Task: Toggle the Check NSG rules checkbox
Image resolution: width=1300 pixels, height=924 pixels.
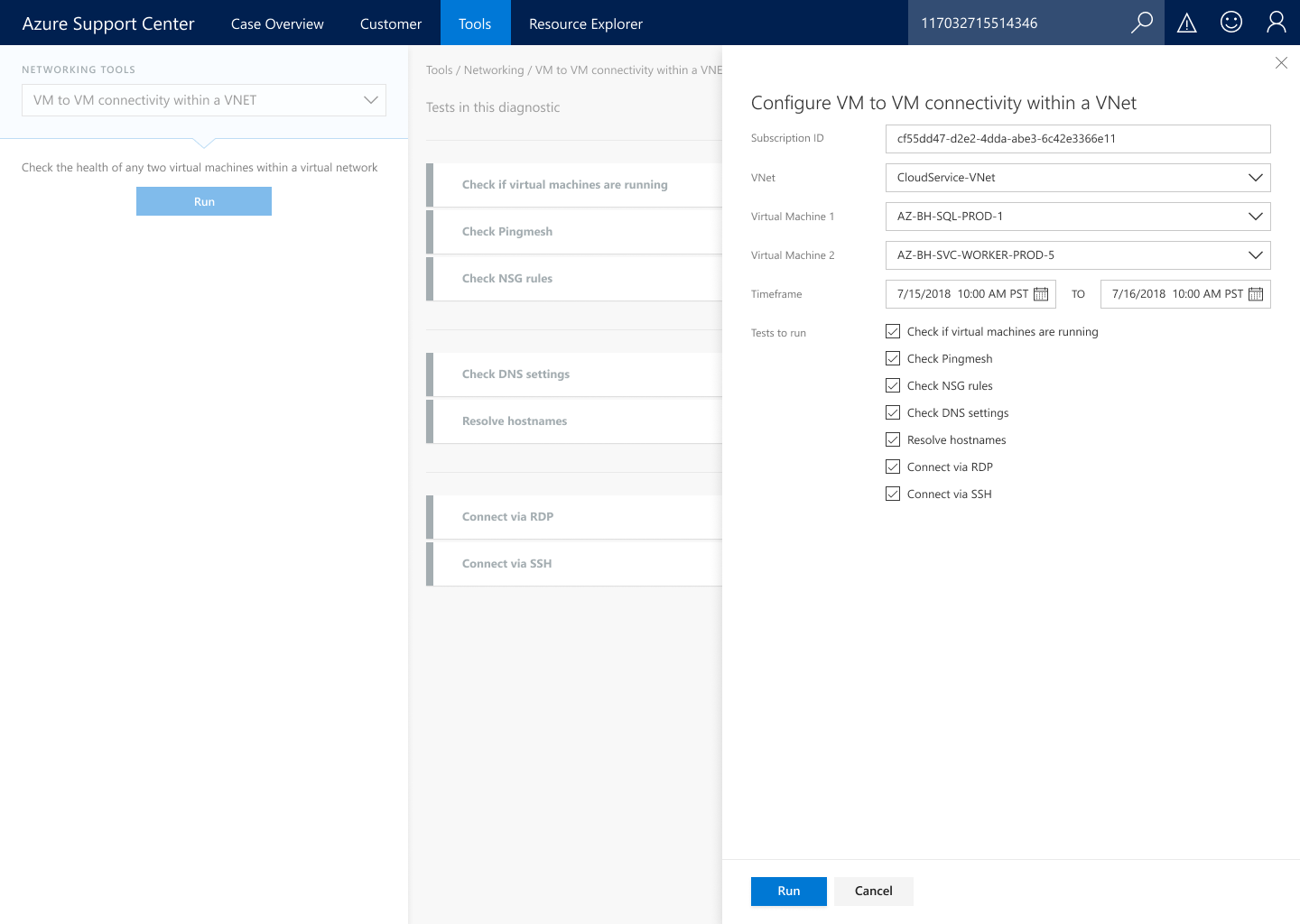Action: [893, 385]
